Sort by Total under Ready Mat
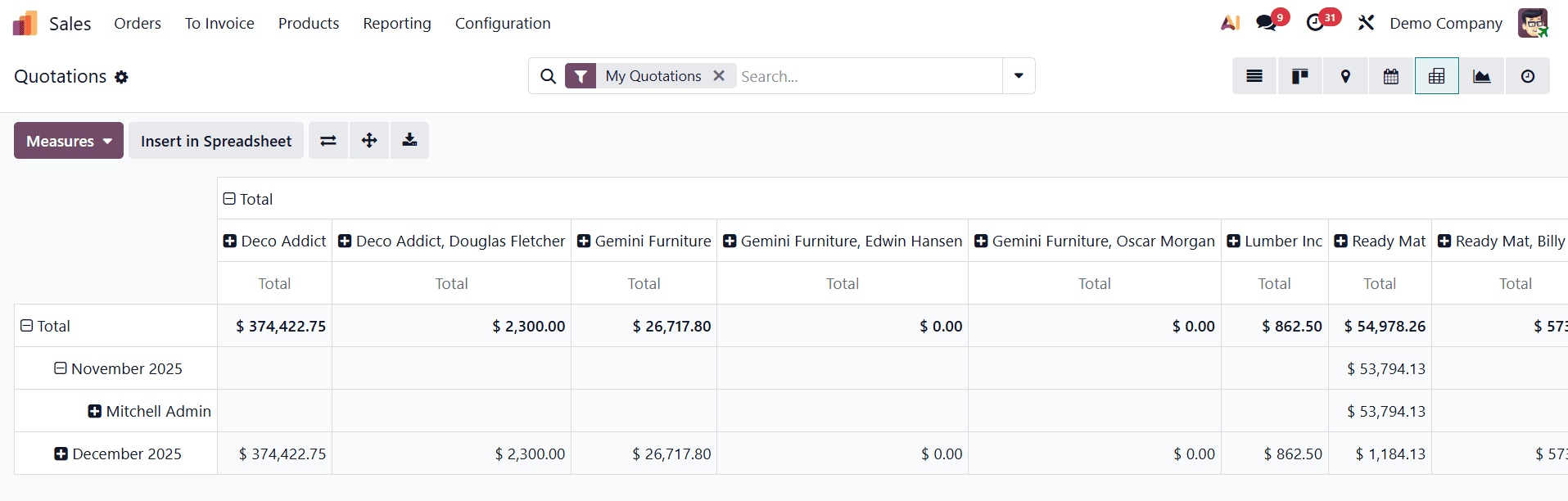 1380,283
